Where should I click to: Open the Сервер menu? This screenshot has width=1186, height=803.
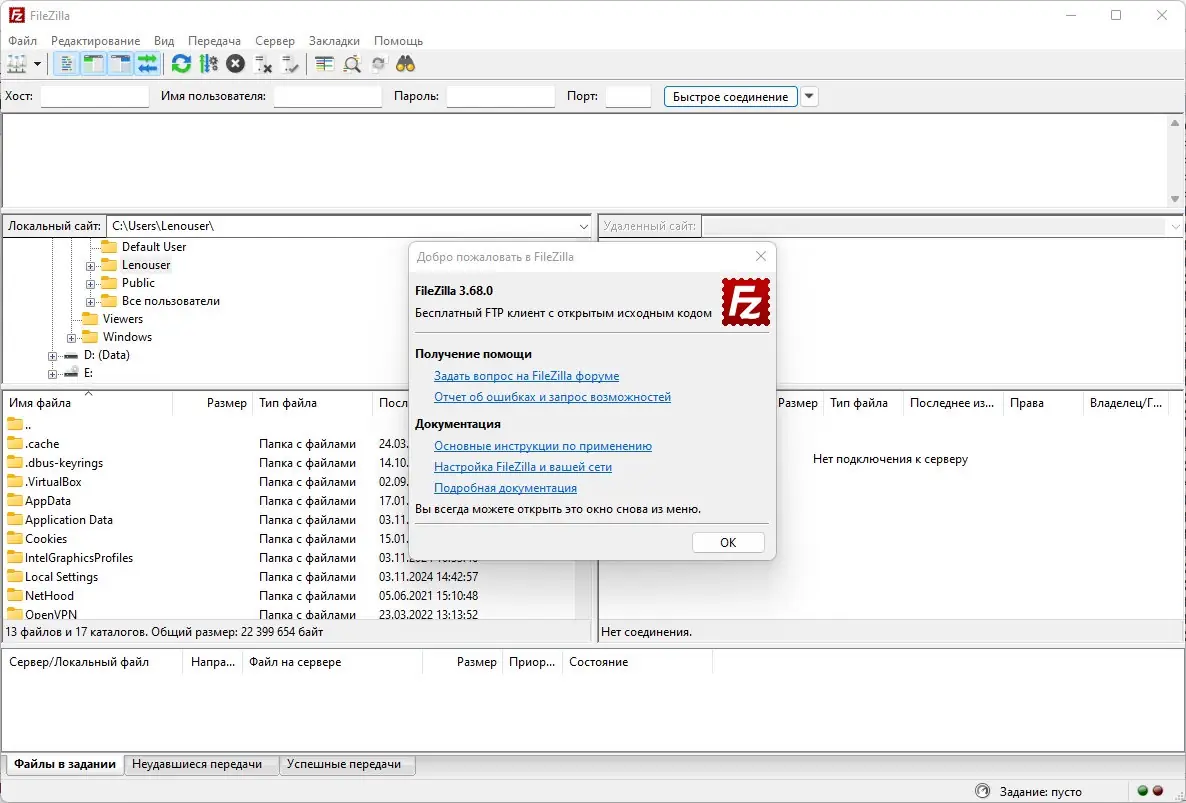(x=275, y=41)
